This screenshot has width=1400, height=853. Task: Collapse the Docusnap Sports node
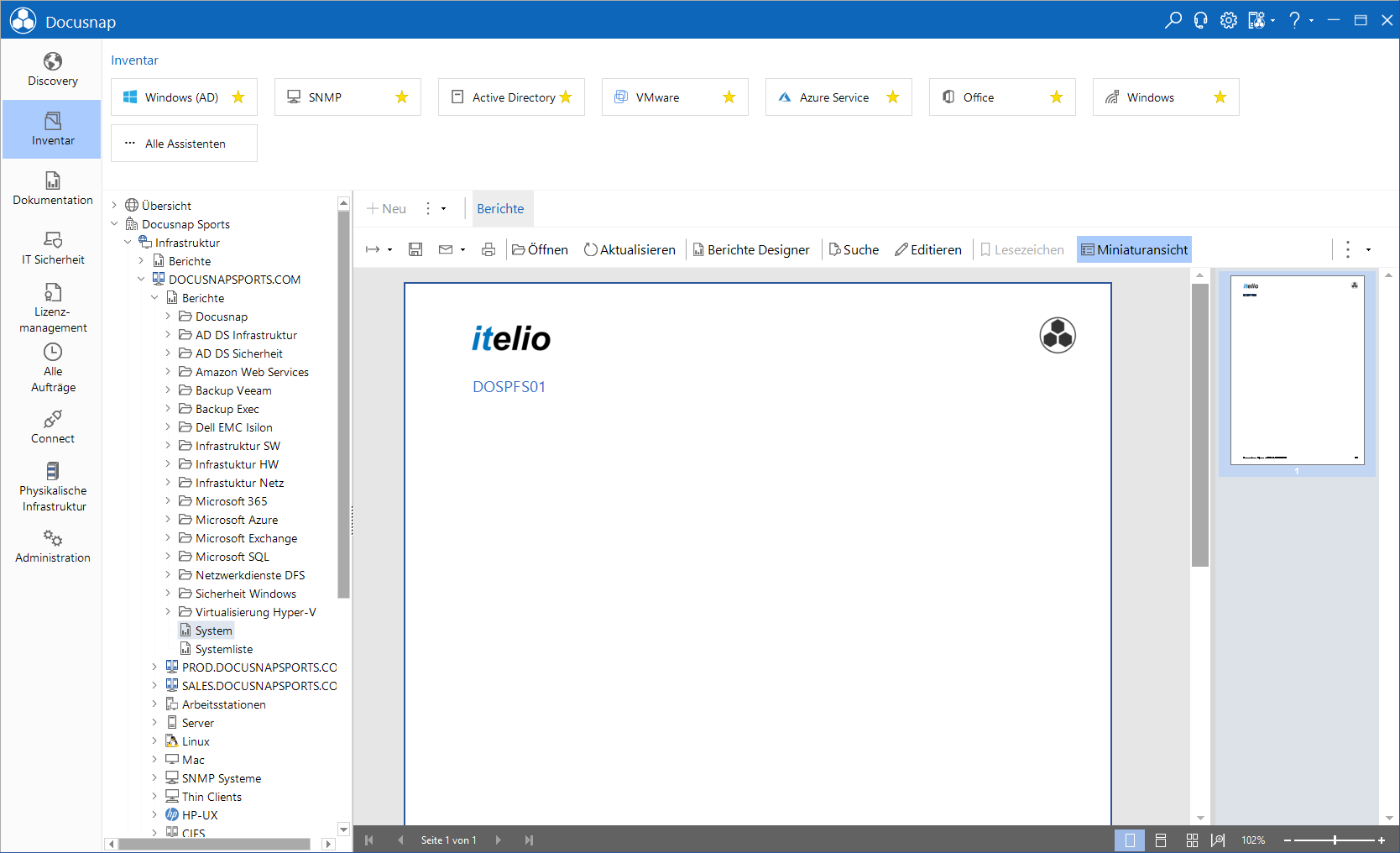114,224
